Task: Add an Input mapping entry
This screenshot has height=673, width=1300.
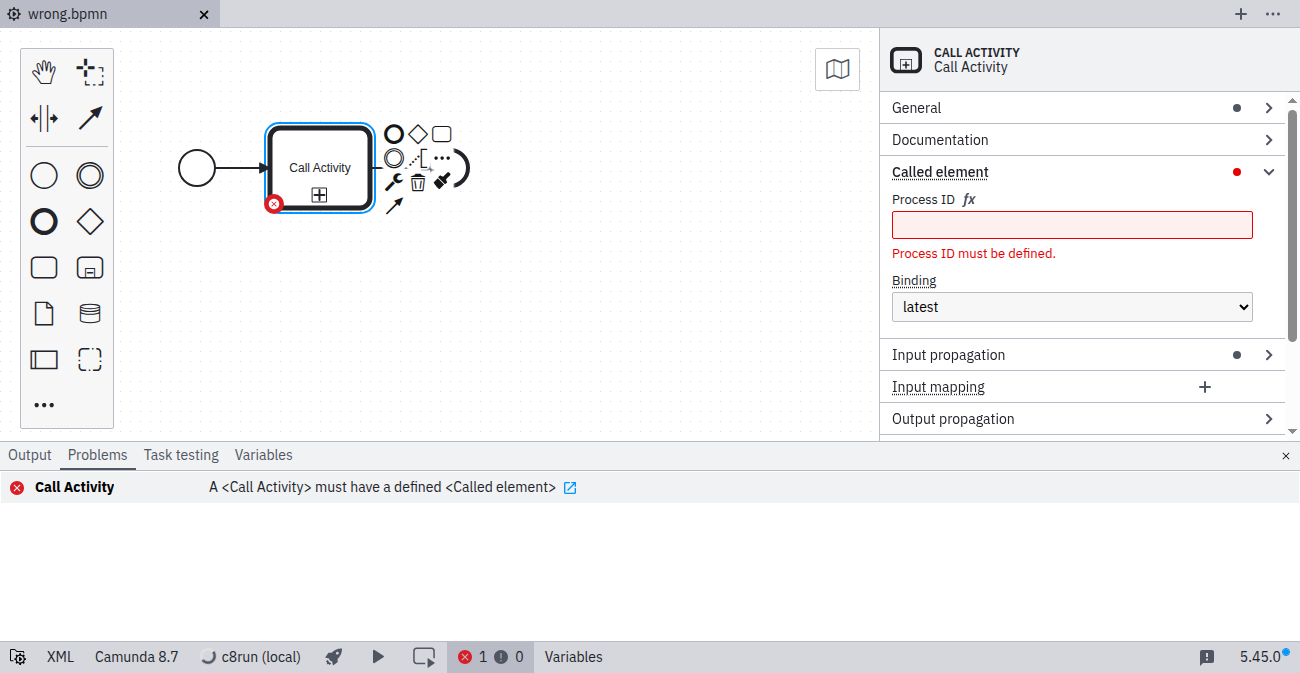Action: [x=1205, y=387]
